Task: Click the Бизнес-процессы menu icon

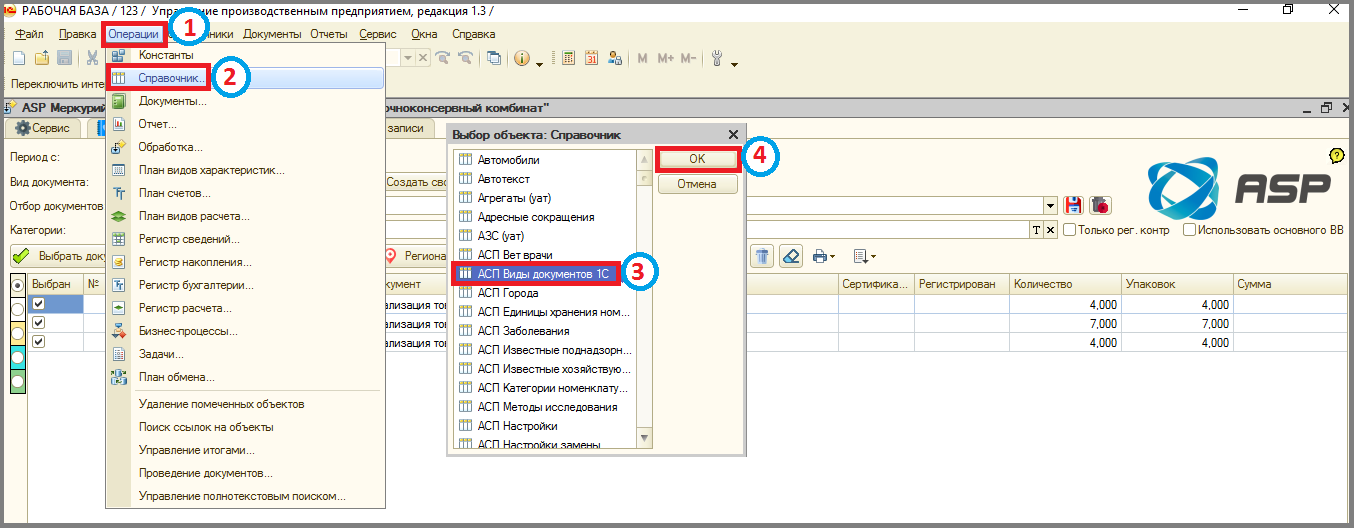Action: [x=118, y=331]
